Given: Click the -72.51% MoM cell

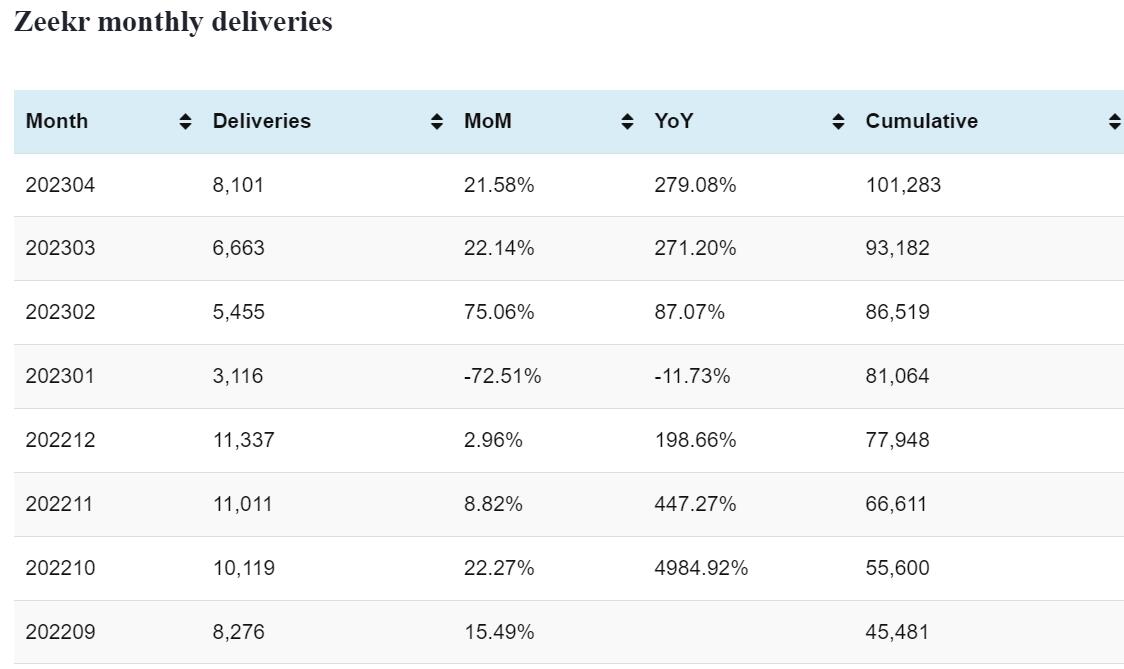Looking at the screenshot, I should pyautogui.click(x=502, y=376).
